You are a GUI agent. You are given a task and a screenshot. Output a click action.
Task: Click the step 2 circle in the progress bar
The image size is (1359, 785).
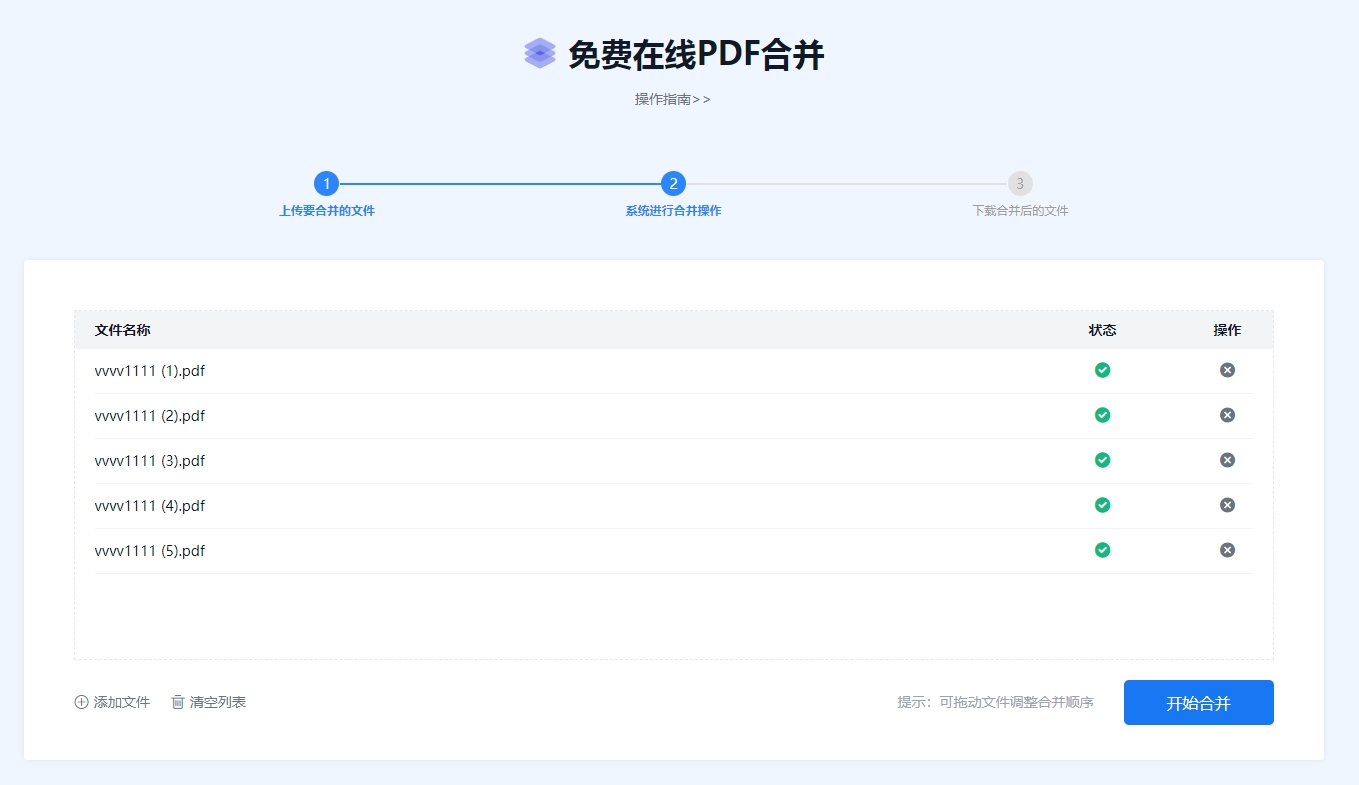(673, 184)
